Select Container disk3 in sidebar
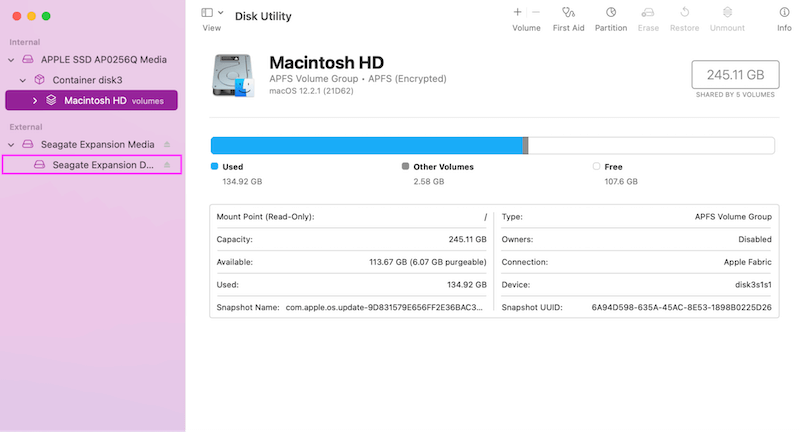Image resolution: width=800 pixels, height=432 pixels. click(x=87, y=80)
